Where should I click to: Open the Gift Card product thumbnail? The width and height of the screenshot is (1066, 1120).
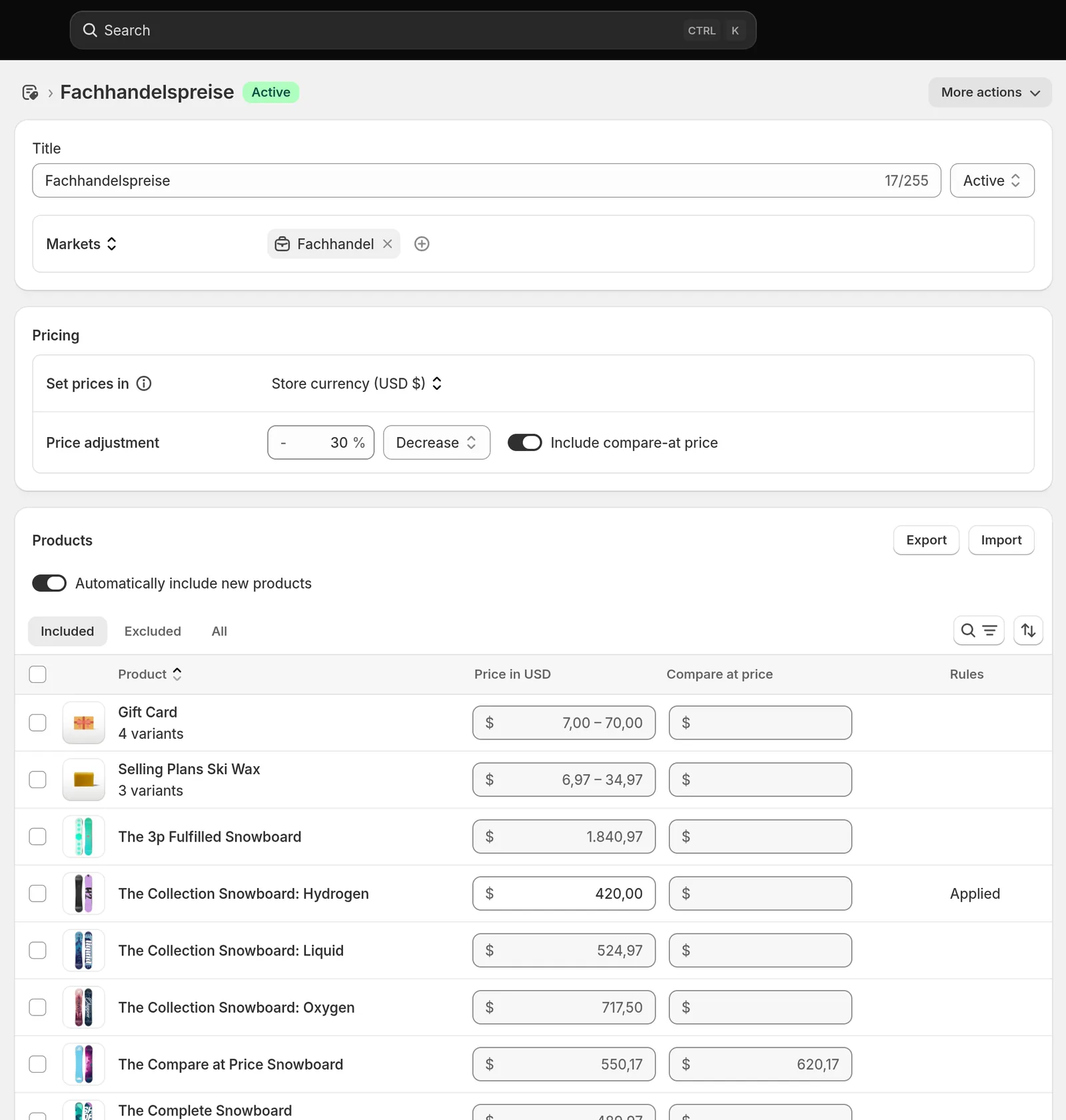click(84, 723)
